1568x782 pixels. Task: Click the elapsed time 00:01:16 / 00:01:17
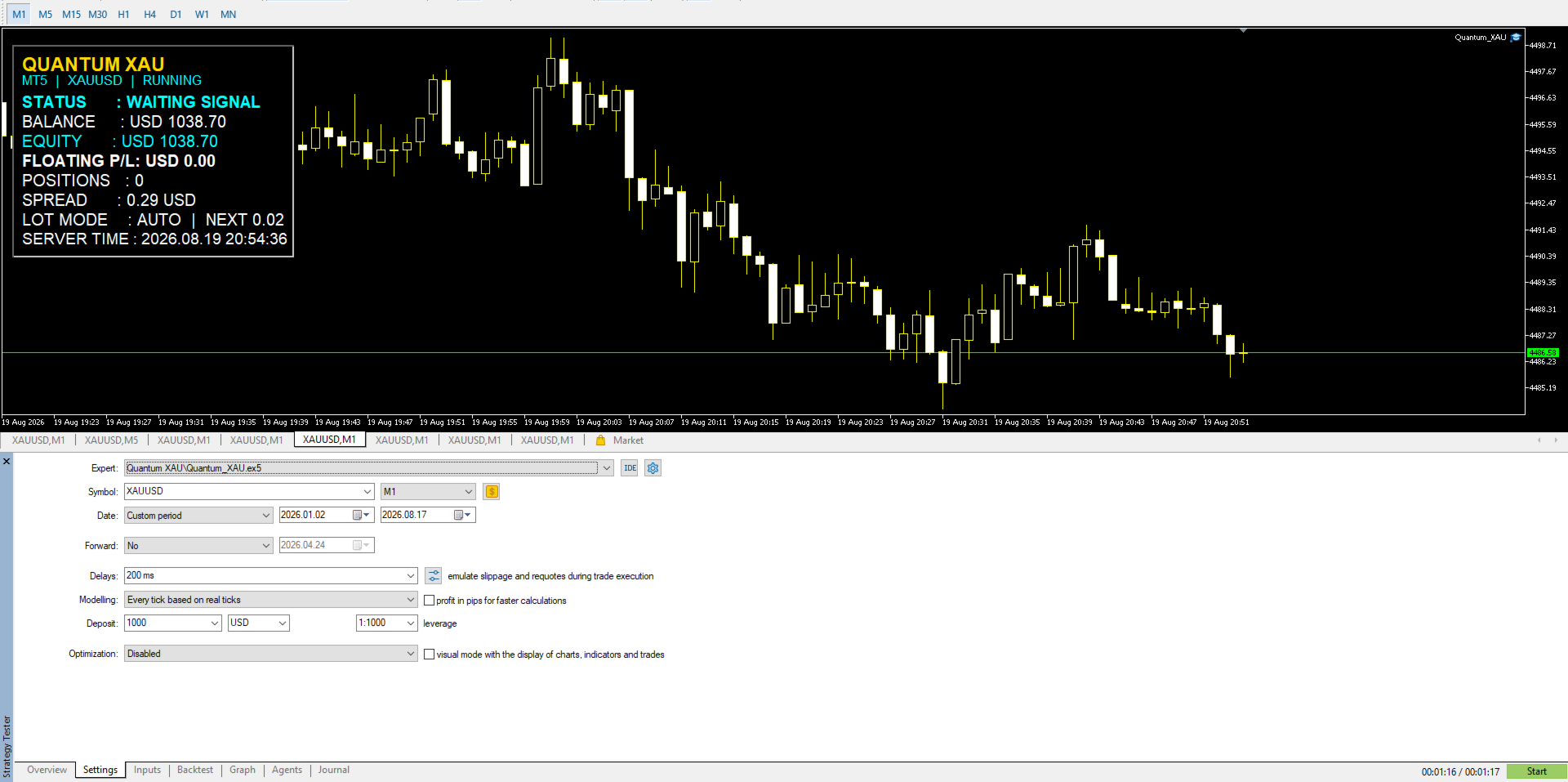[1460, 772]
